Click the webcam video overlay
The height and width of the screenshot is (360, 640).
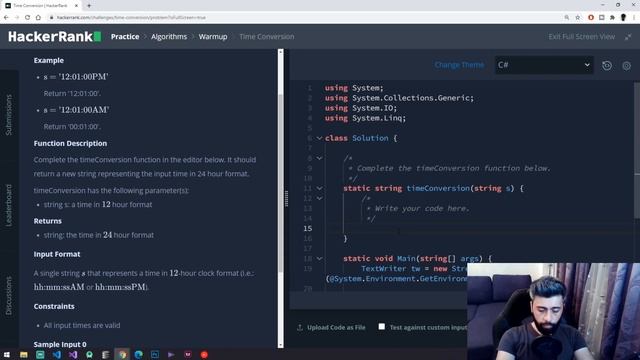pyautogui.click(x=553, y=311)
